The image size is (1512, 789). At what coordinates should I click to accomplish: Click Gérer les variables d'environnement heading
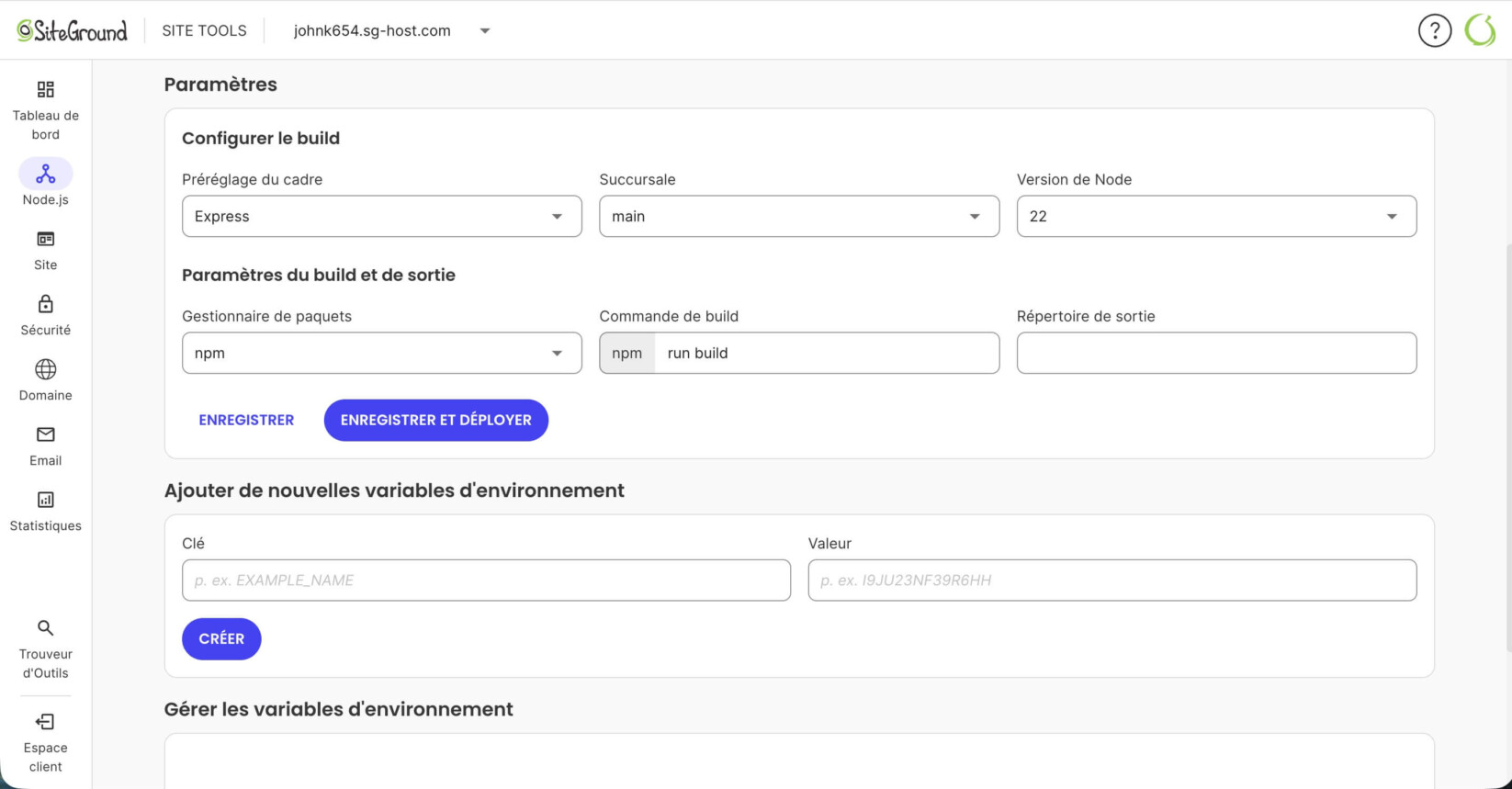coord(338,709)
